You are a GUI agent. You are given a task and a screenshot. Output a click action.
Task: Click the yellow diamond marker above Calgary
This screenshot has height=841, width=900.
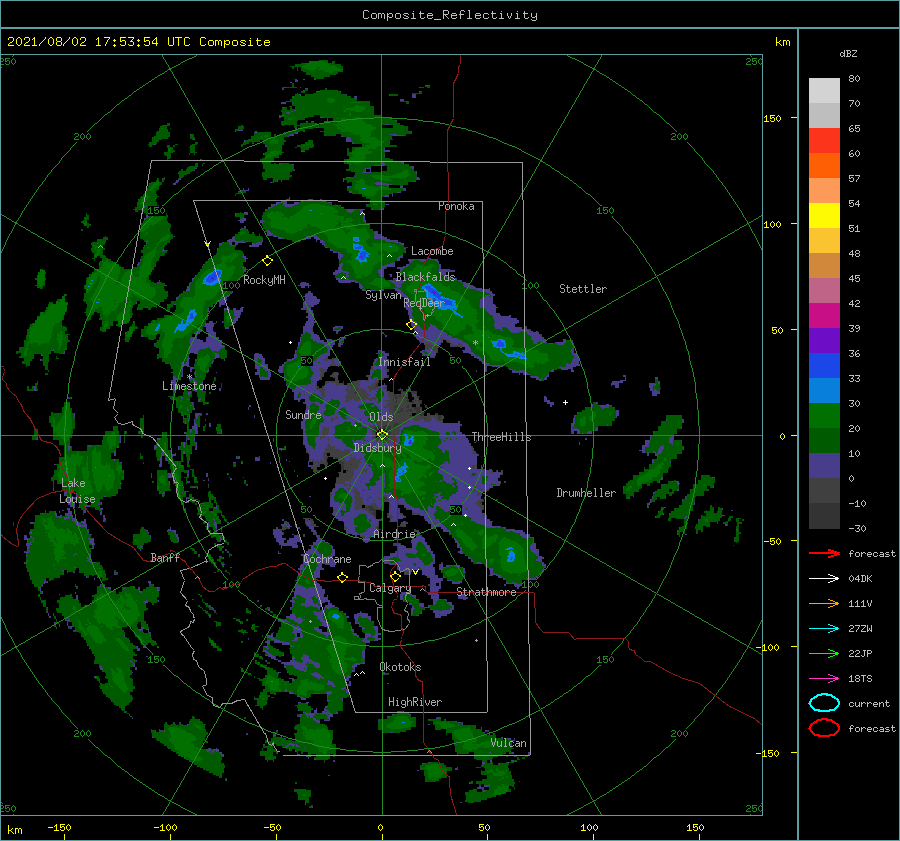[x=395, y=576]
